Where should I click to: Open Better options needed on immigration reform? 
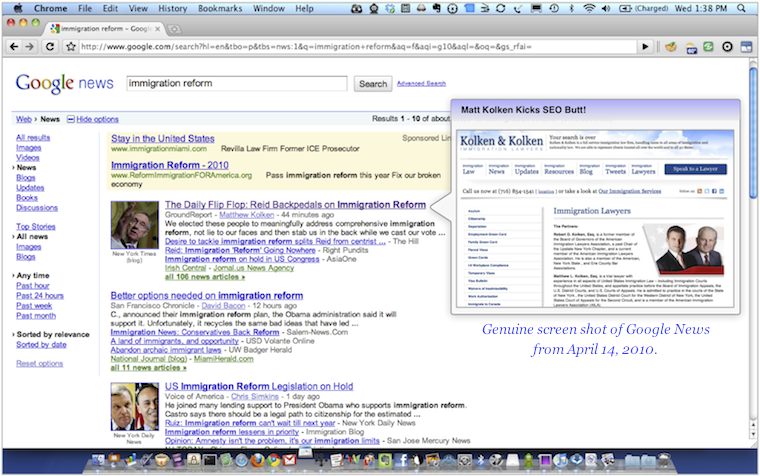tap(207, 296)
